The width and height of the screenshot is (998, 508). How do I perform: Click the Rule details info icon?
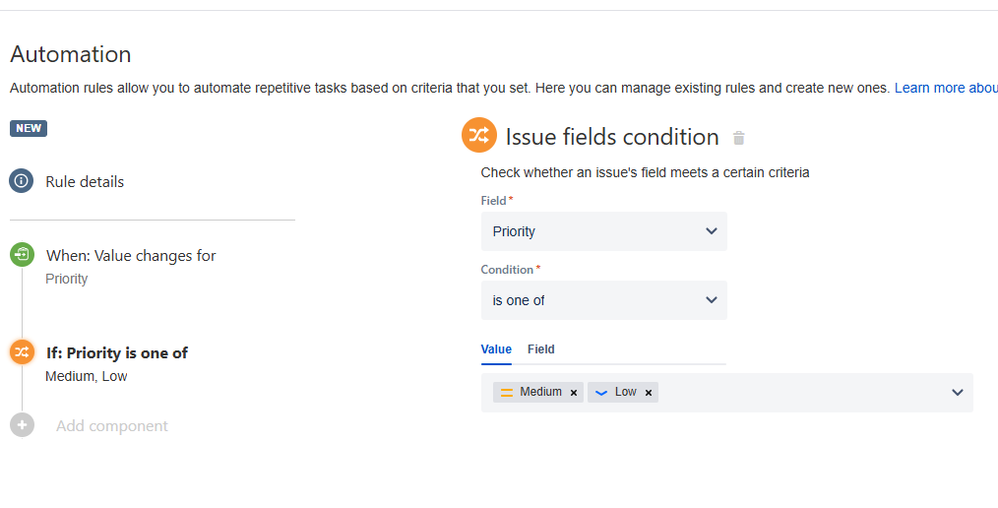coord(22,181)
